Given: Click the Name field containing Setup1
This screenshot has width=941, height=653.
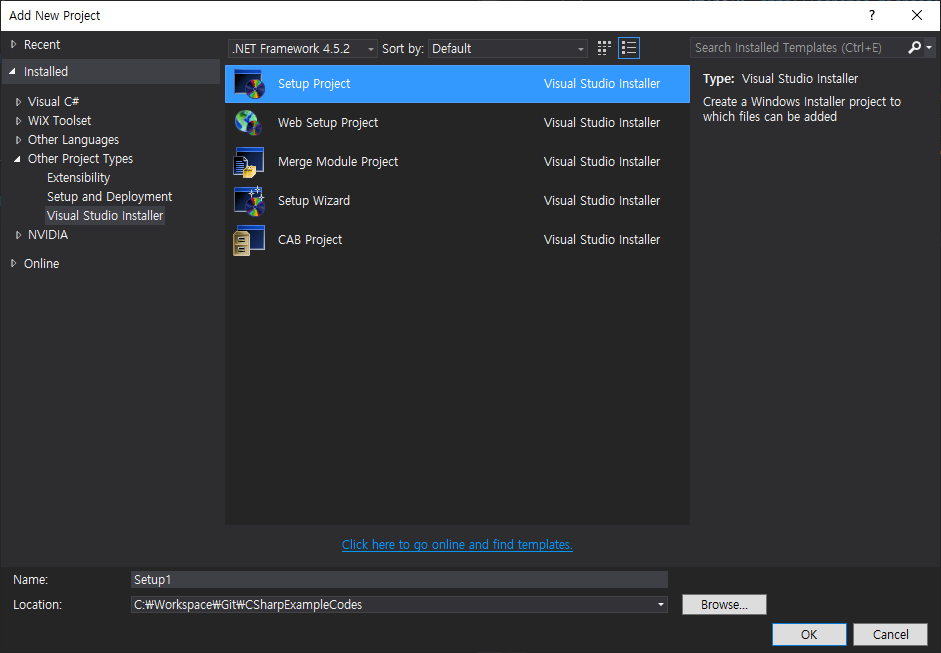Looking at the screenshot, I should point(399,579).
